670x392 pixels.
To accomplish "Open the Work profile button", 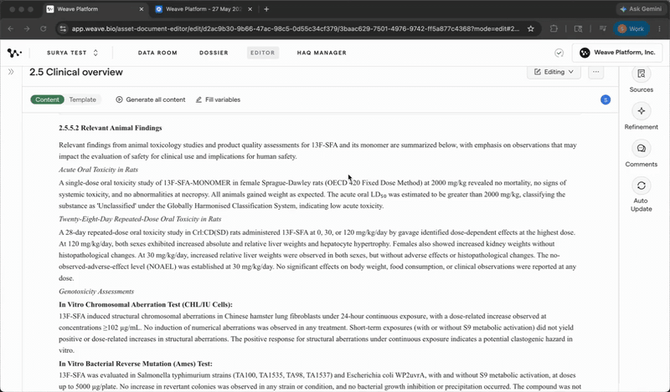I will (x=631, y=29).
